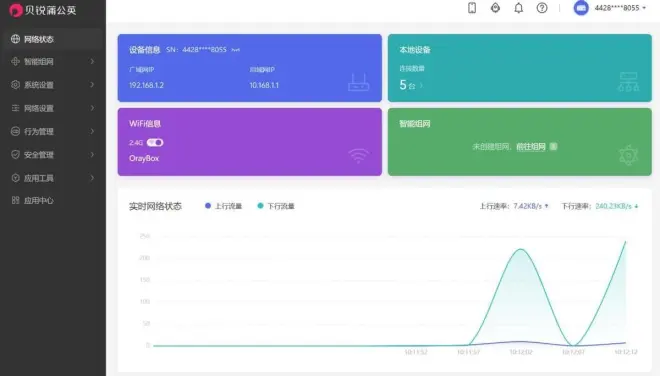Open the account 4428****8055 dropdown
This screenshot has width=660, height=376.
[x=620, y=8]
